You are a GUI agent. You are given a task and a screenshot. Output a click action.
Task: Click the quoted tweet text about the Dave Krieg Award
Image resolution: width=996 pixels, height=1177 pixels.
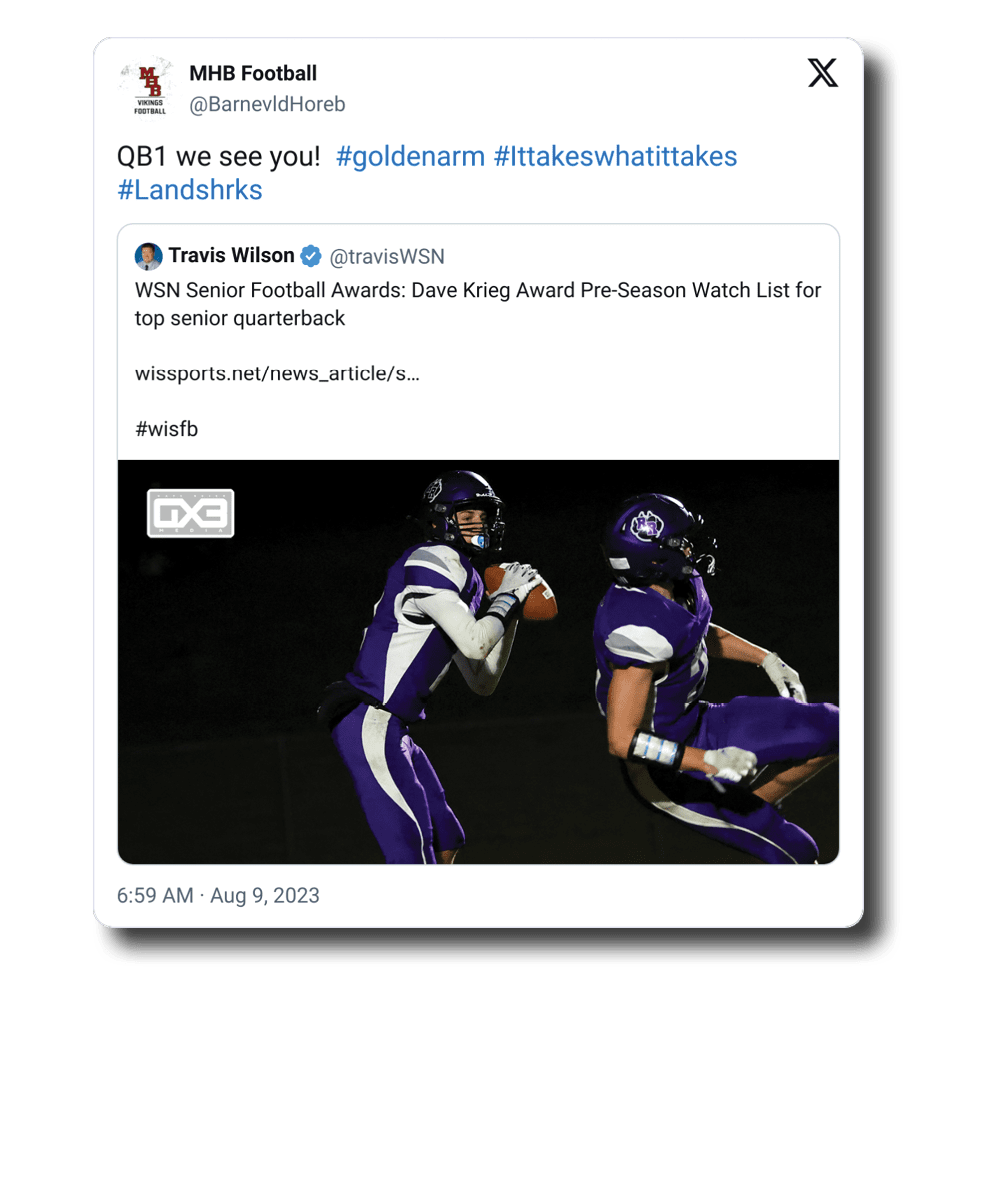click(x=477, y=304)
